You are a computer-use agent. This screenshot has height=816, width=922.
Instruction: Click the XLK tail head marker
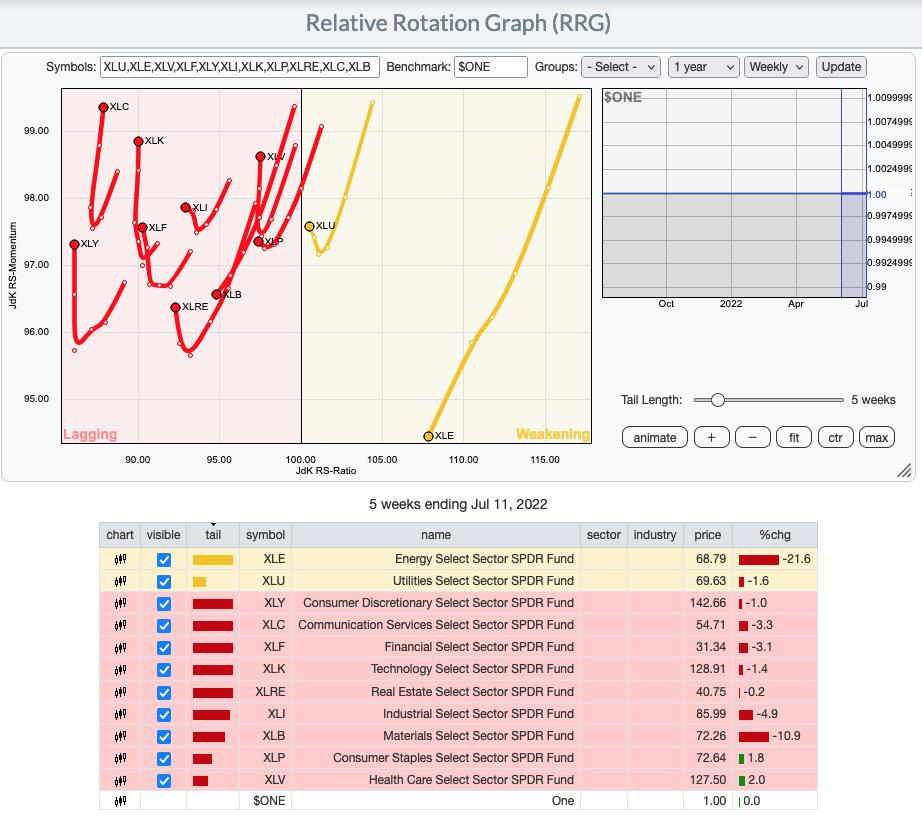[138, 141]
